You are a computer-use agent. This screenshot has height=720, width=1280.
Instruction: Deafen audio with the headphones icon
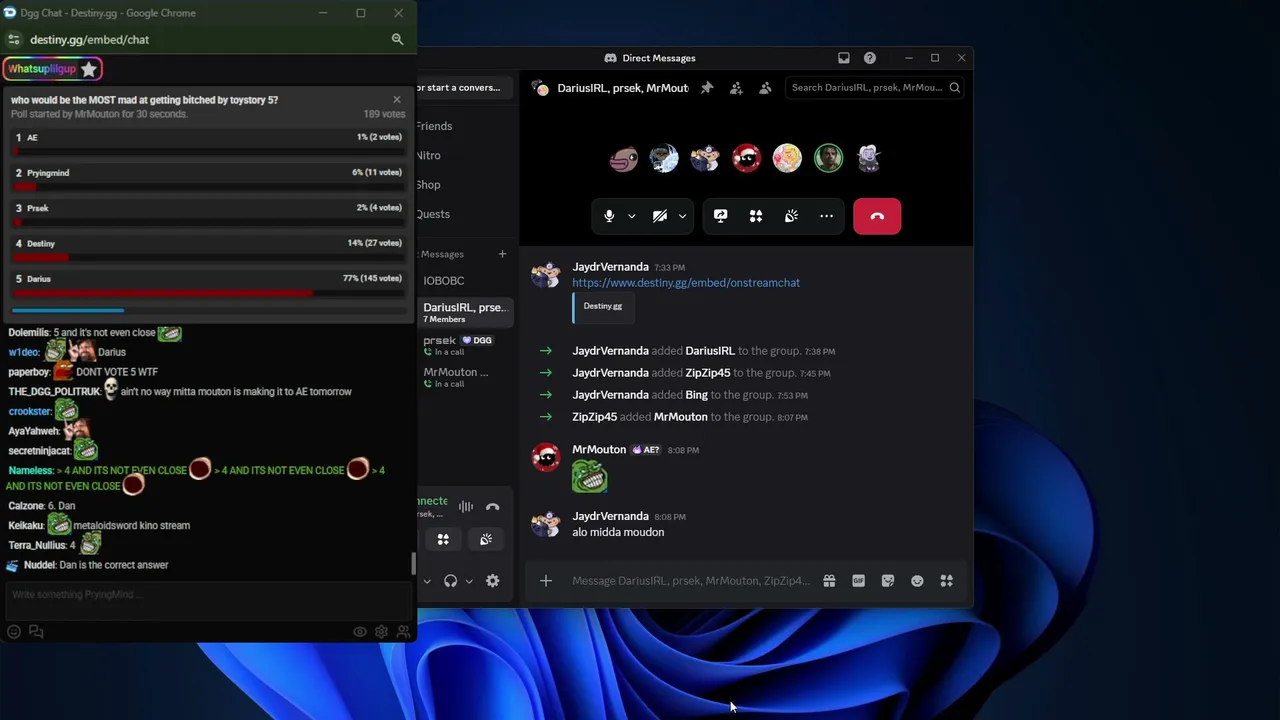click(x=450, y=581)
